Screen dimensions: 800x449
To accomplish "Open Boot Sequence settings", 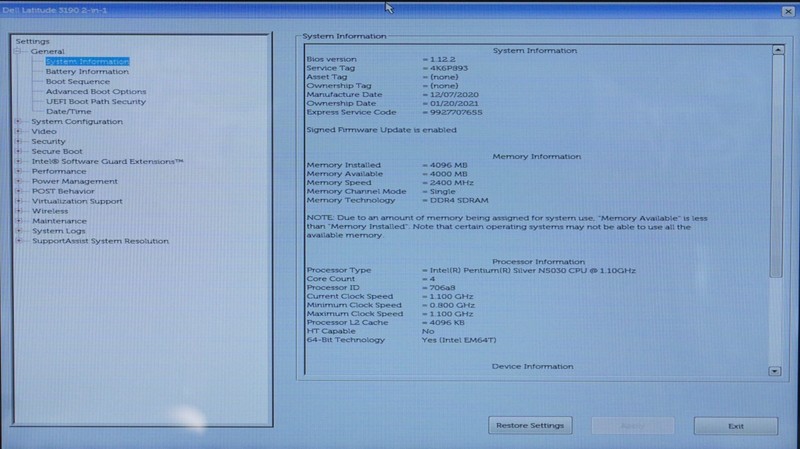I will pos(78,82).
